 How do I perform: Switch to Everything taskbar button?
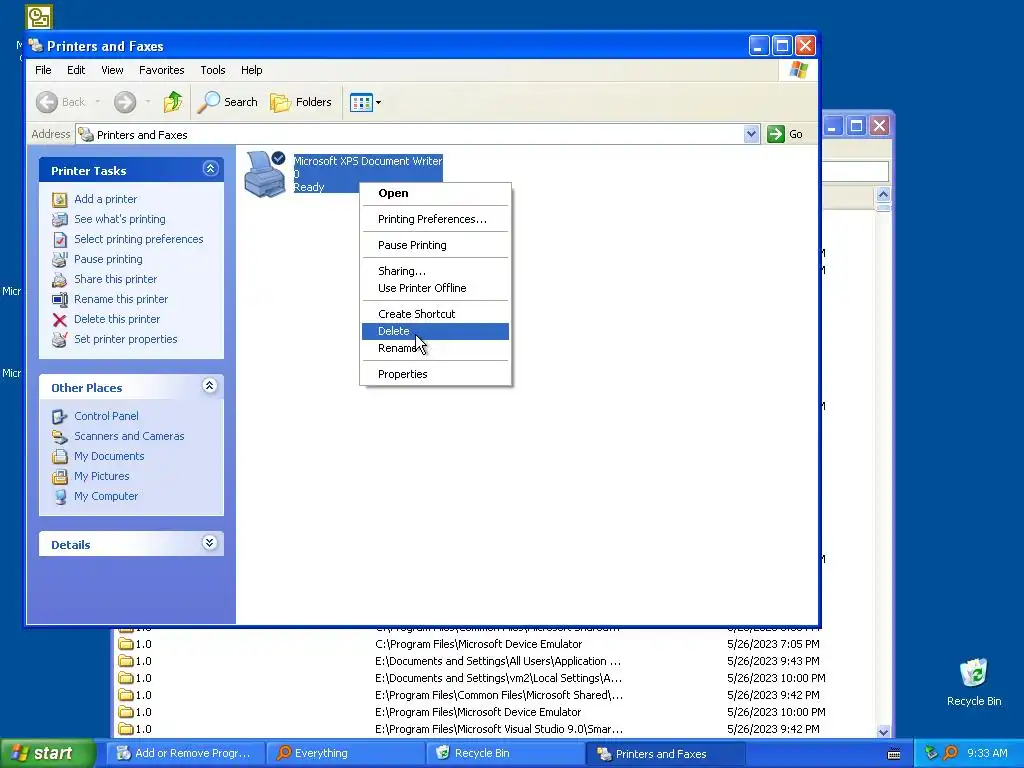[346, 754]
